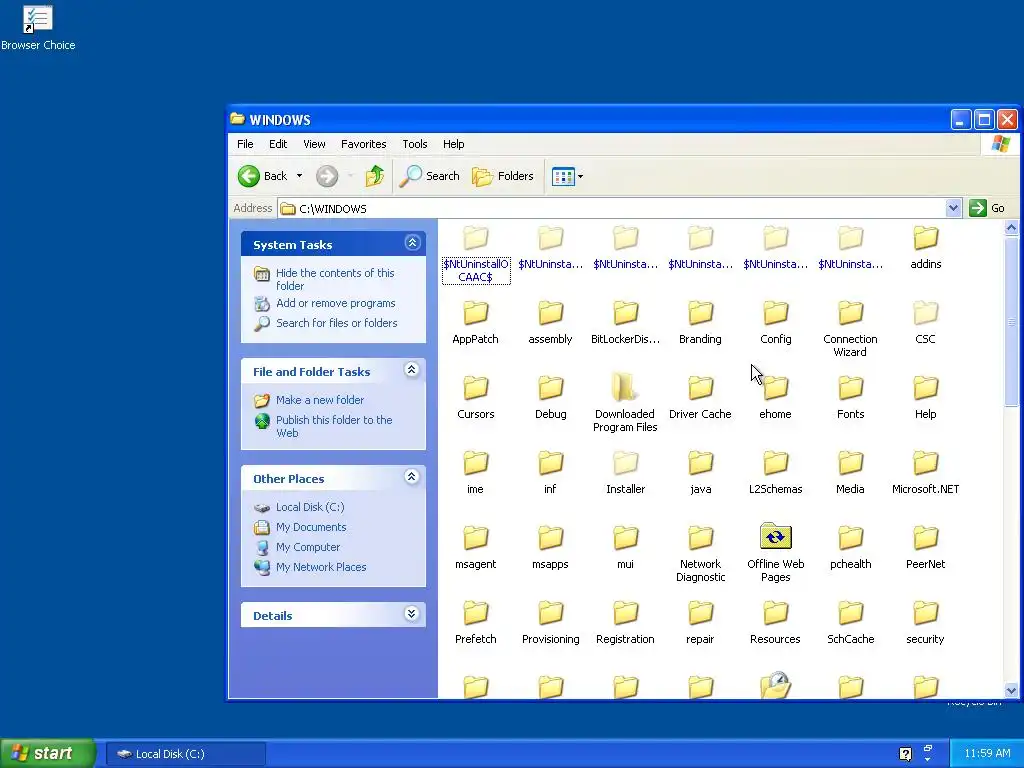
Task: Open the Edit menu
Action: coord(278,144)
